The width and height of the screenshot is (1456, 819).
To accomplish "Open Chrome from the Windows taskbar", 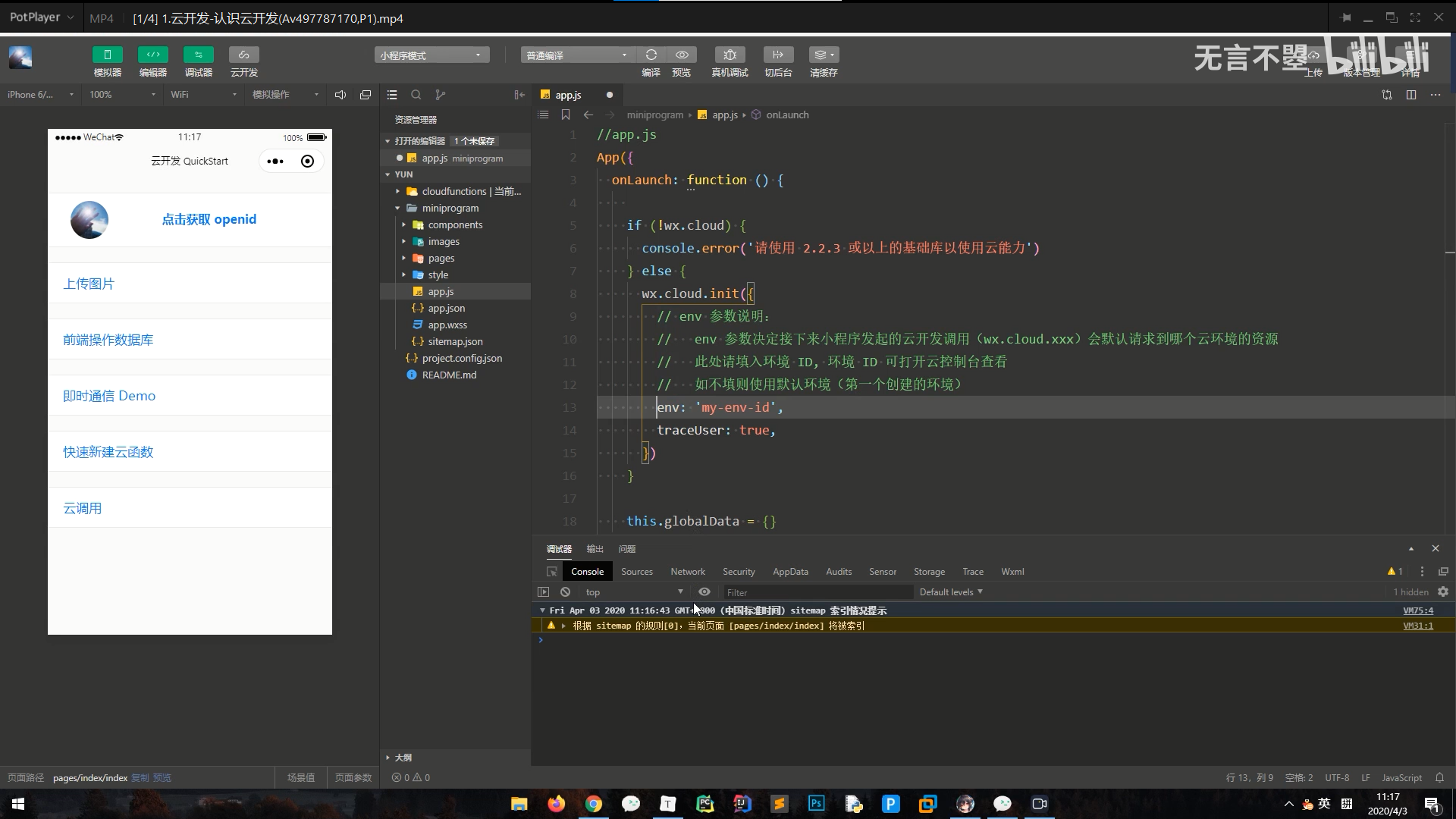I will click(593, 804).
